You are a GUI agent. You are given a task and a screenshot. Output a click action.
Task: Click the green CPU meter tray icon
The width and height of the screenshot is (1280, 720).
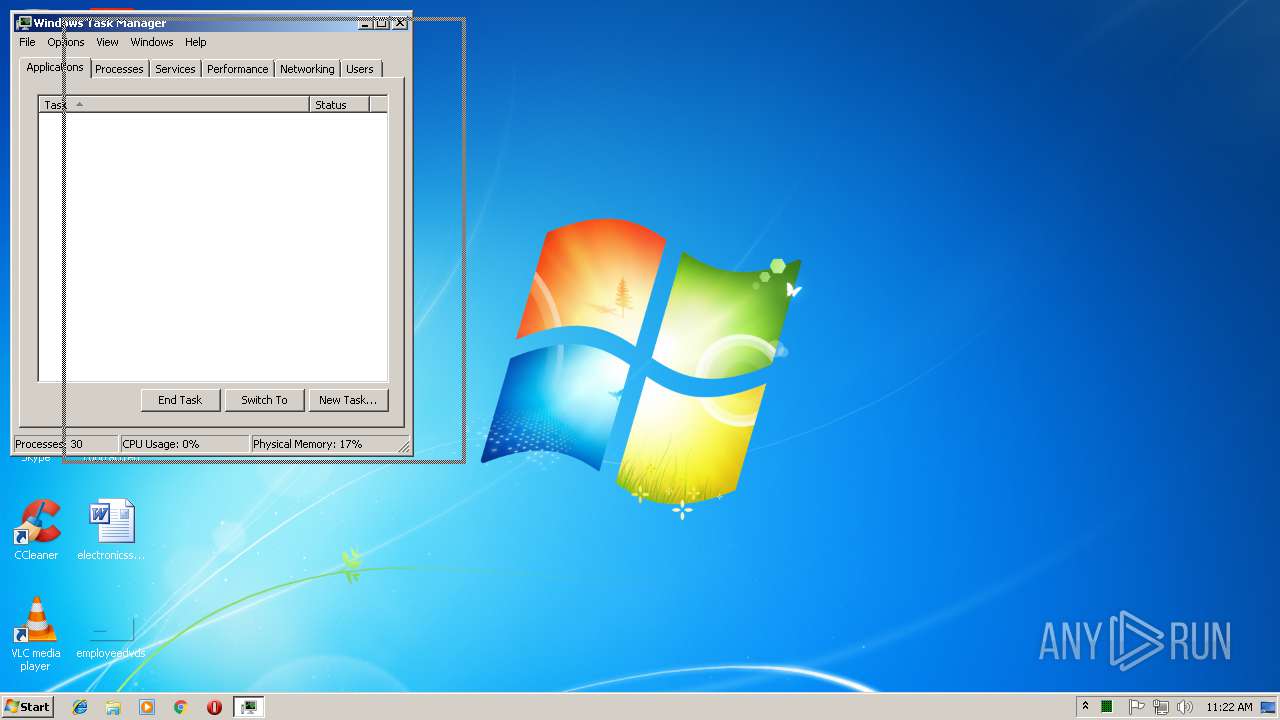pos(1107,707)
